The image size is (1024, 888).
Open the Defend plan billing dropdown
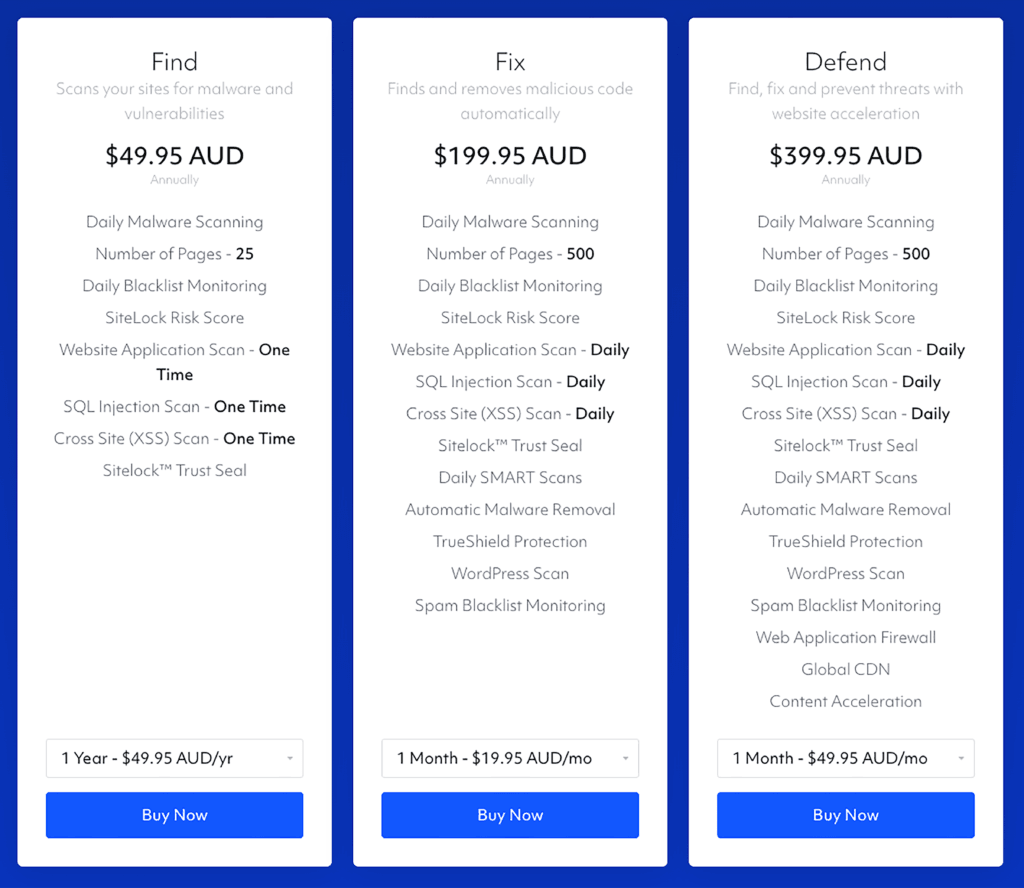point(845,758)
